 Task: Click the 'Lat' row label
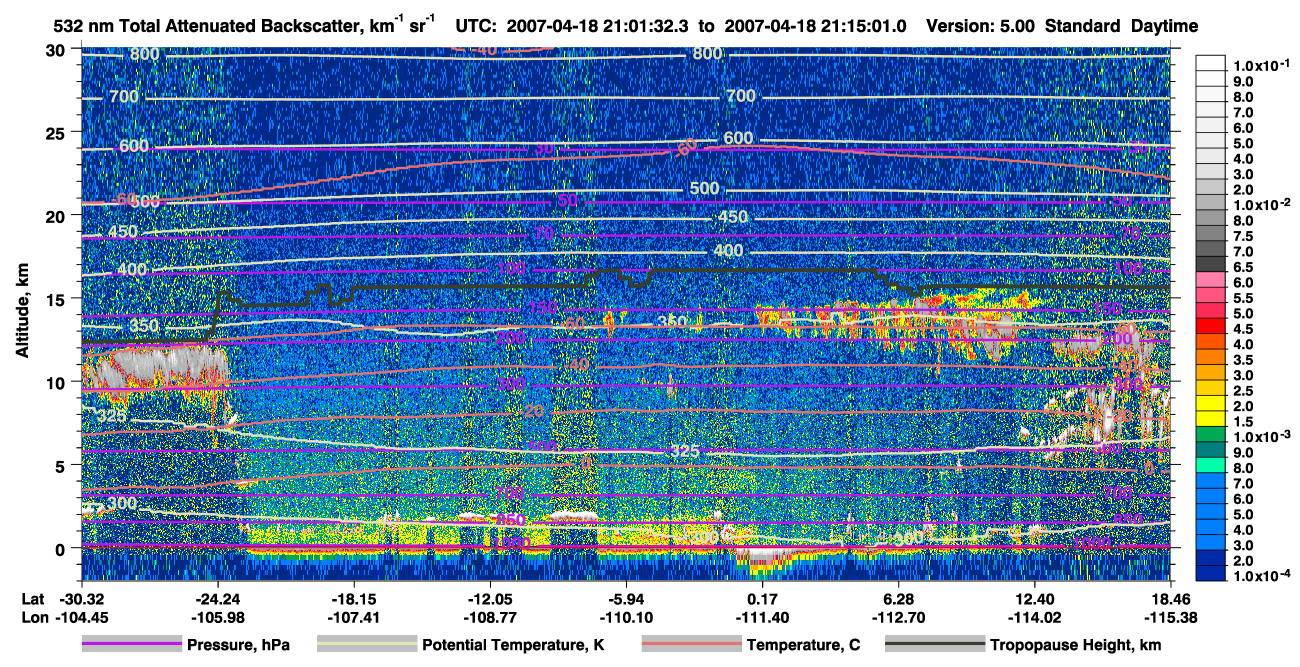point(33,598)
